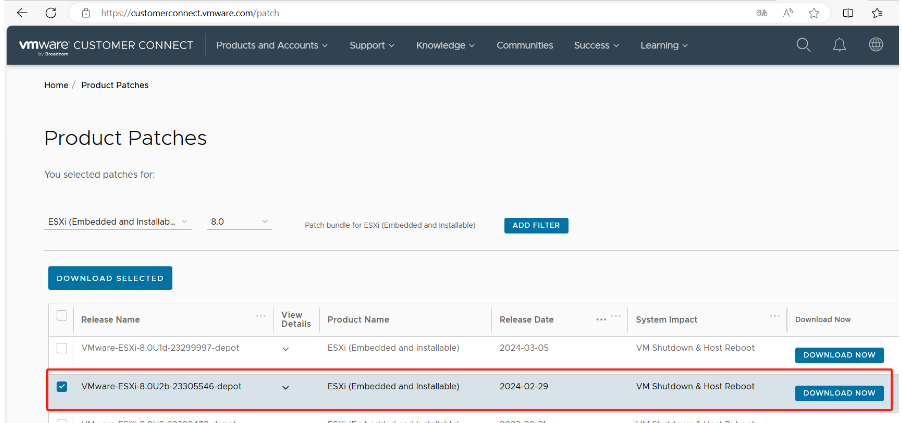Download 8.0U1d patch with DOWNLOAD NOW

[839, 355]
